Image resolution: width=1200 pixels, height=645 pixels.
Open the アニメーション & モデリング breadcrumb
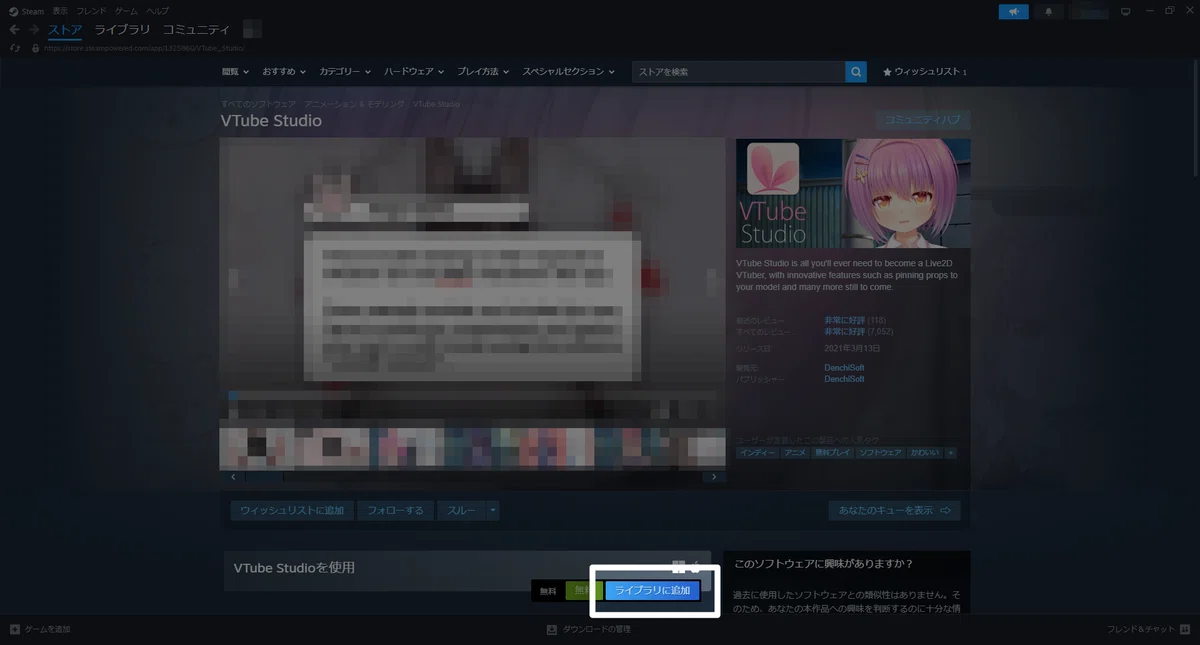pyautogui.click(x=354, y=104)
